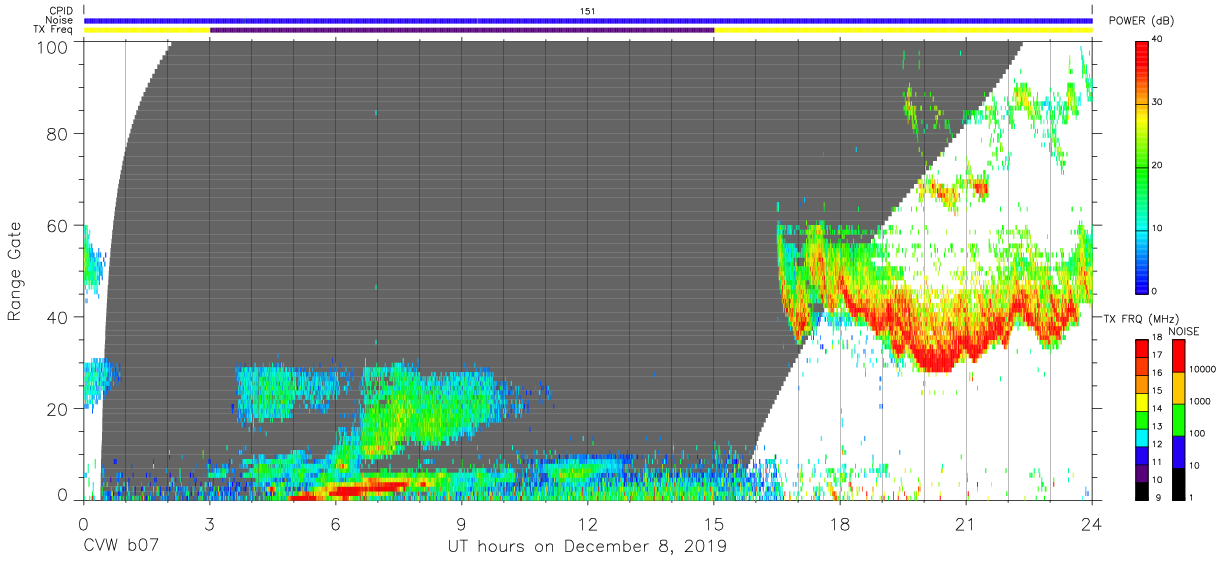Click the blue Noise bar above the plot
The height and width of the screenshot is (567, 1228).
click(x=588, y=20)
